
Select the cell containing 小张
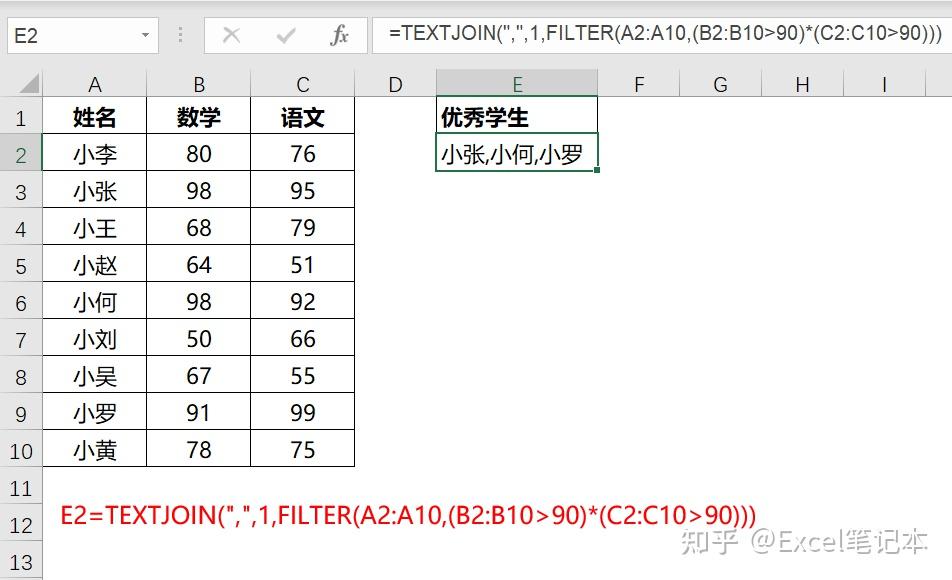coord(95,190)
